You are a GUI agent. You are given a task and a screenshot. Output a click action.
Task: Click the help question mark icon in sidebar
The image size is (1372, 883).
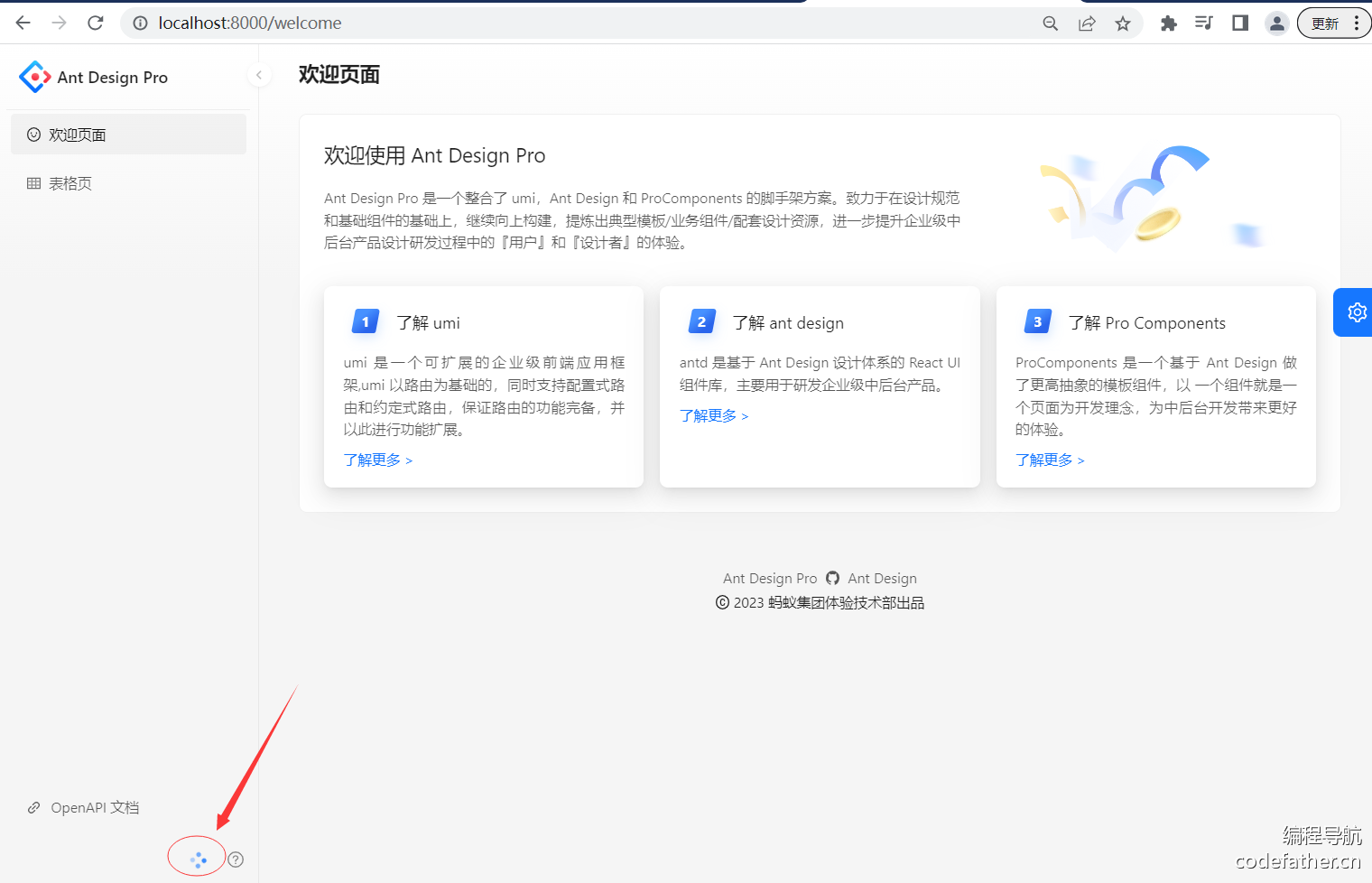pyautogui.click(x=236, y=860)
